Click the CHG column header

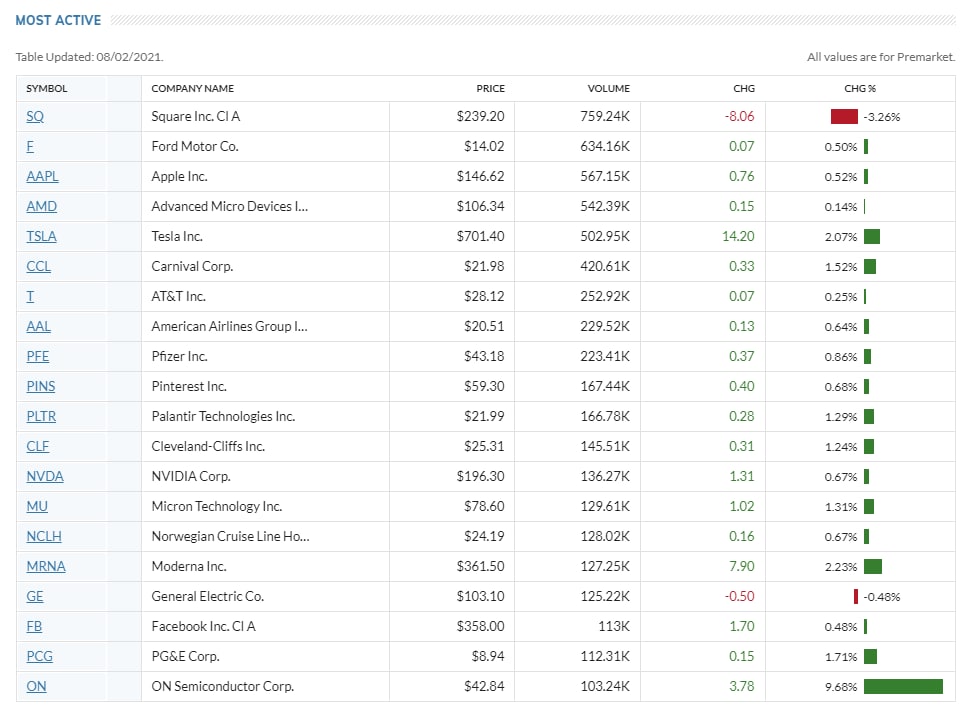point(744,88)
